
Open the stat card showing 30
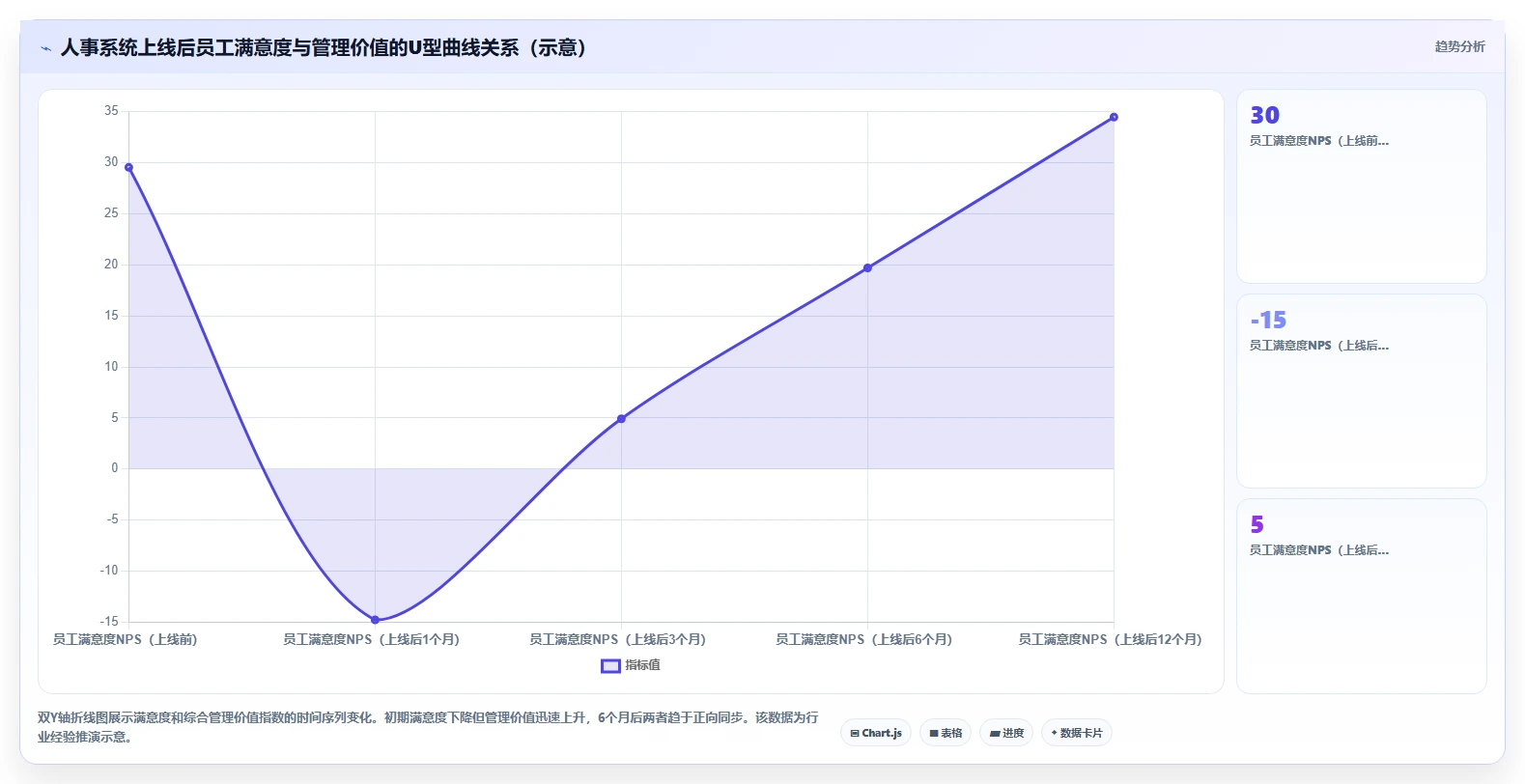(x=1362, y=186)
